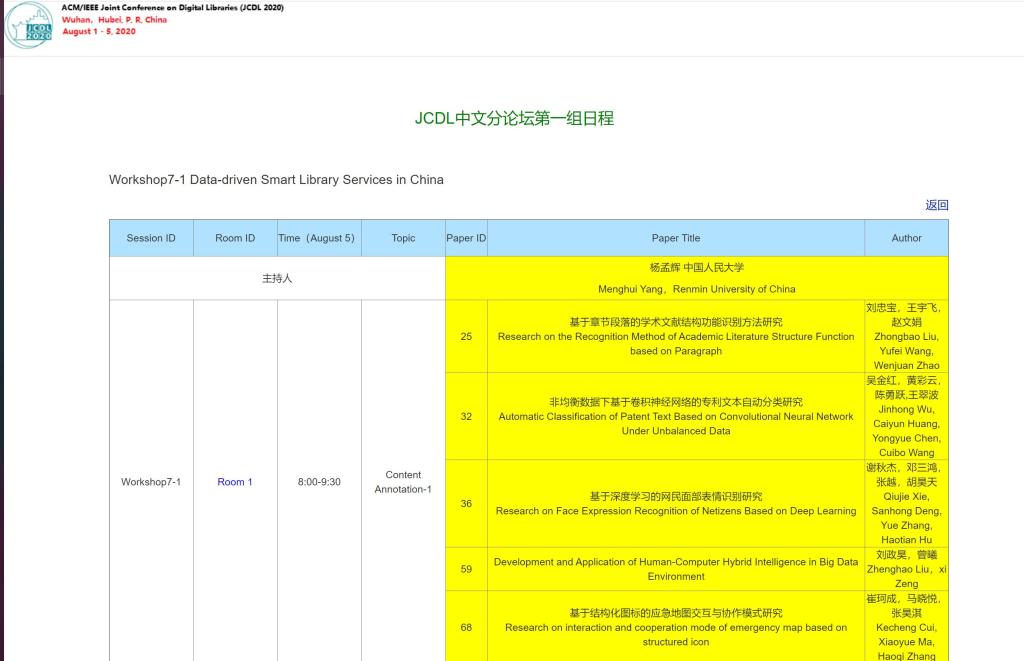Click paper ID 68 cell

click(466, 627)
